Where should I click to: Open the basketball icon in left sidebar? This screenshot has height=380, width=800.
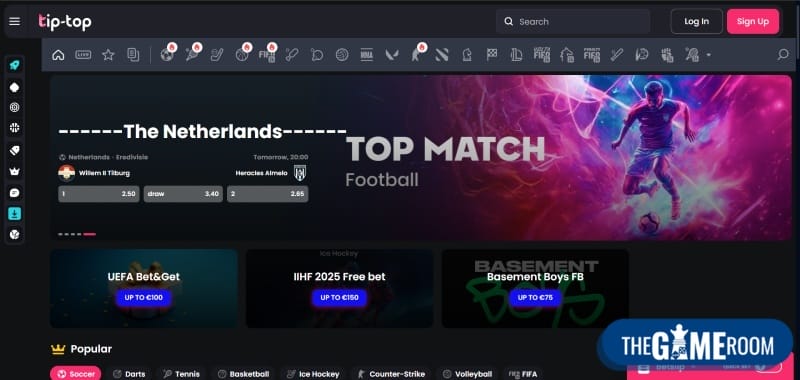point(15,128)
